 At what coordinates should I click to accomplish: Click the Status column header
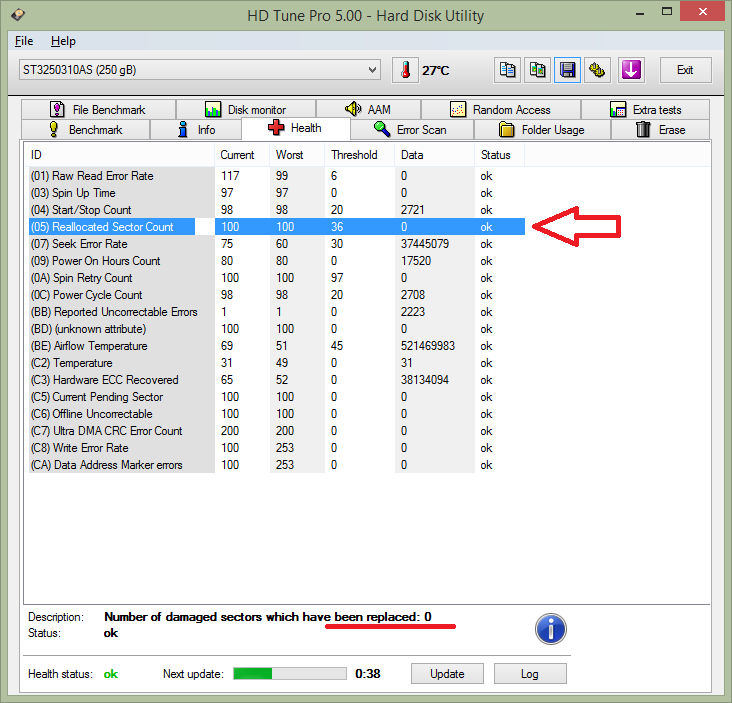[x=500, y=155]
